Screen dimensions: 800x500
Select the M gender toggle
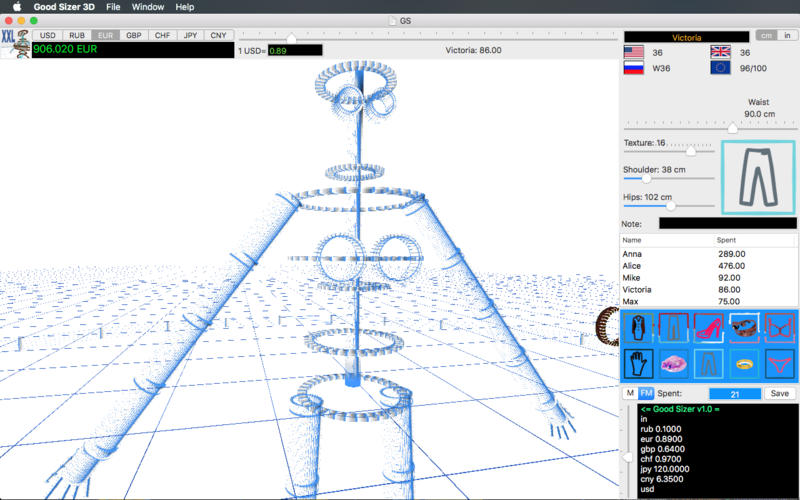pyautogui.click(x=630, y=393)
